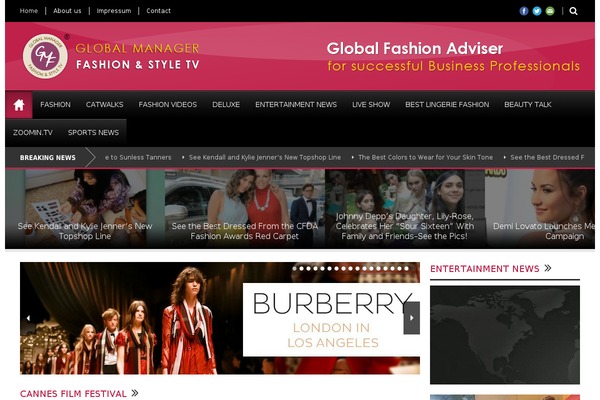Screen dimensions: 600x400
Task: Click the home icon in navigation bar
Action: [x=19, y=104]
